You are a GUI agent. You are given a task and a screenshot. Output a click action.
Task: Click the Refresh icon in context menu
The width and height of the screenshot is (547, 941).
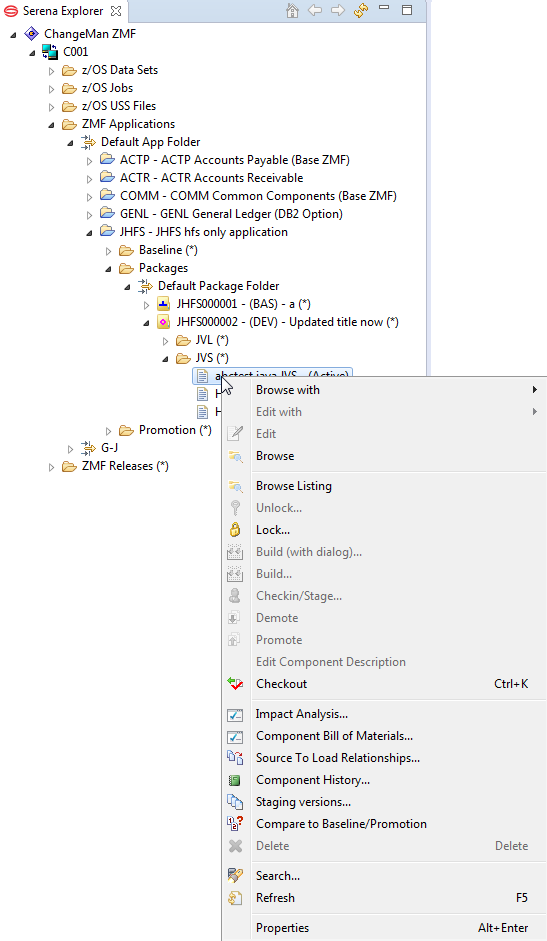pyautogui.click(x=235, y=898)
